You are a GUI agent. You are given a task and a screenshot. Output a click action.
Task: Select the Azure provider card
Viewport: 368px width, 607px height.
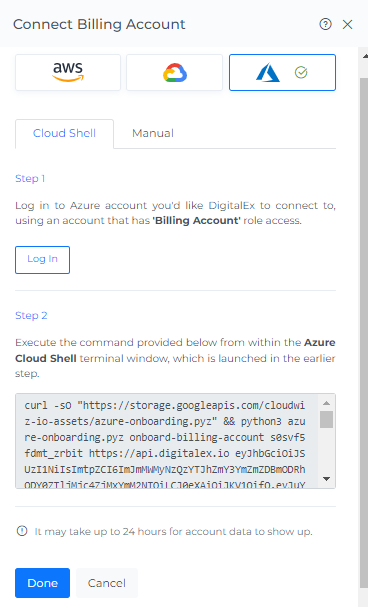(282, 72)
